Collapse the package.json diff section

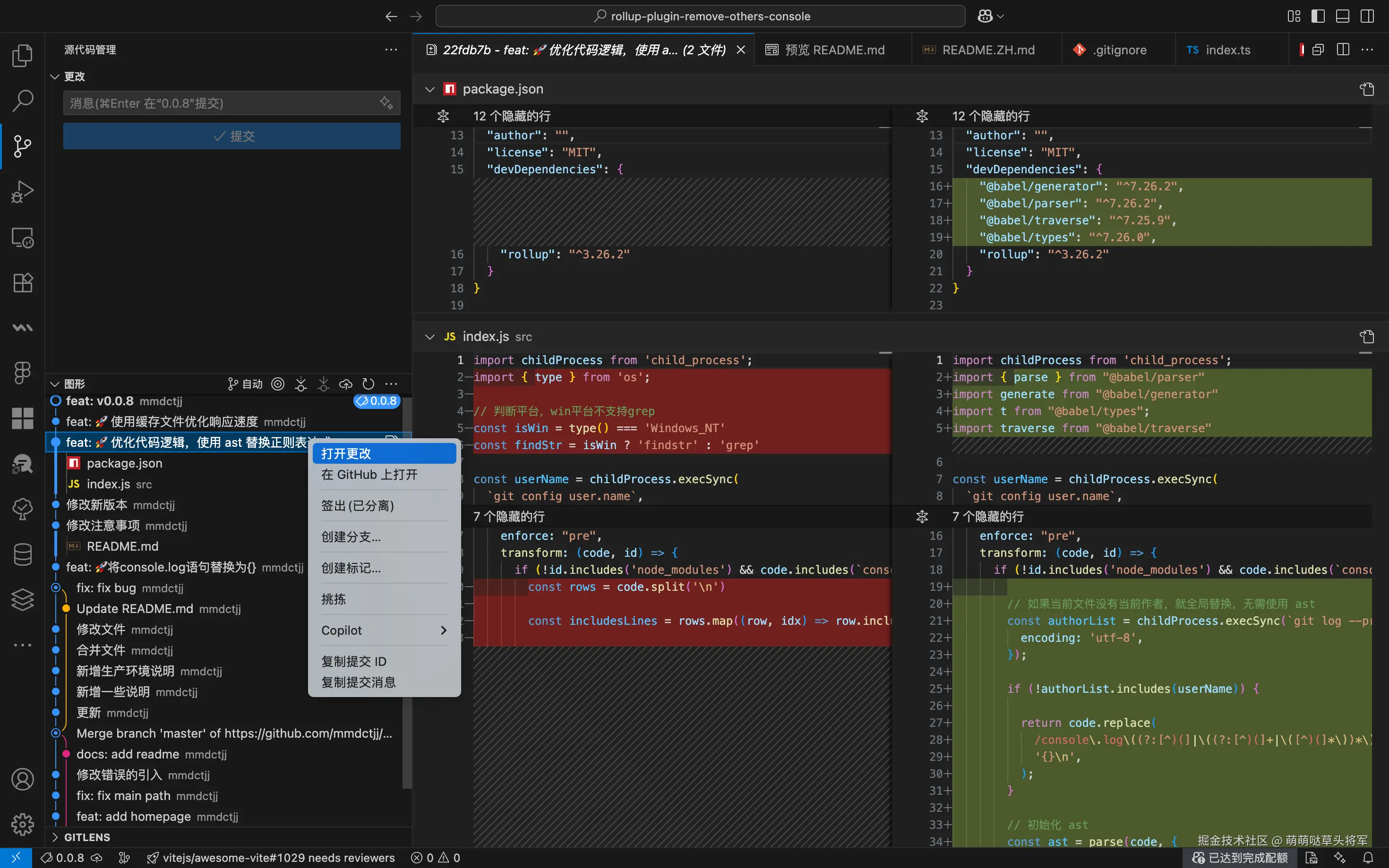pyautogui.click(x=429, y=89)
